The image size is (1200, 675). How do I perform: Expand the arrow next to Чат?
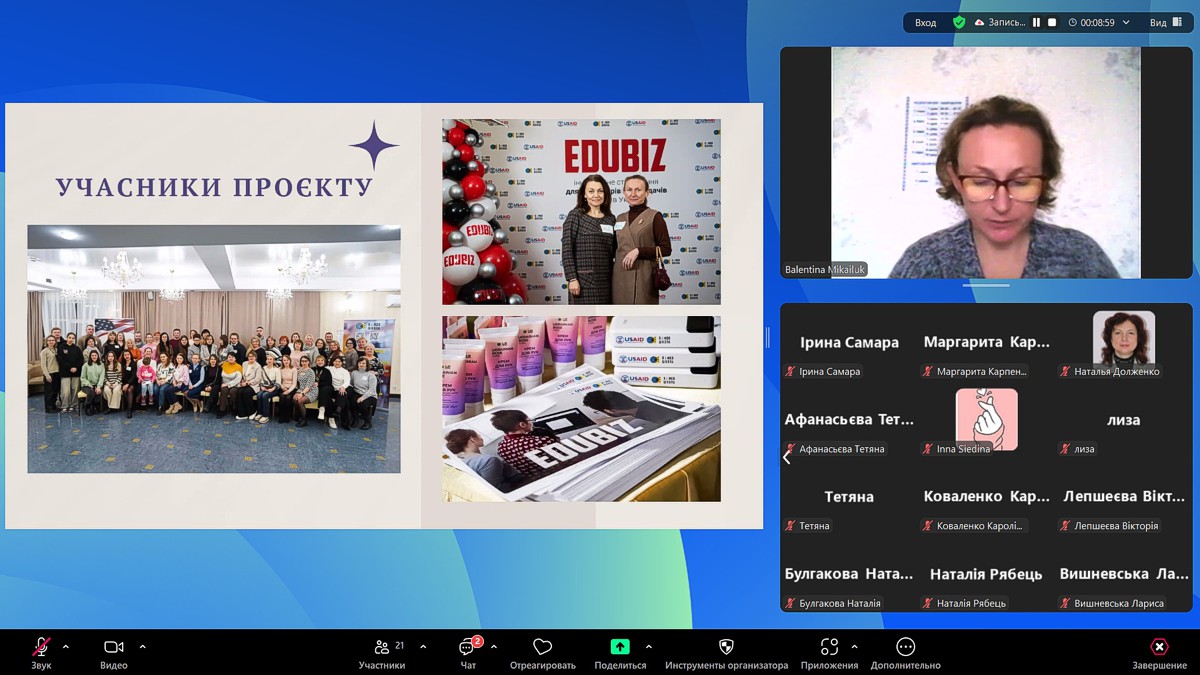pos(494,647)
